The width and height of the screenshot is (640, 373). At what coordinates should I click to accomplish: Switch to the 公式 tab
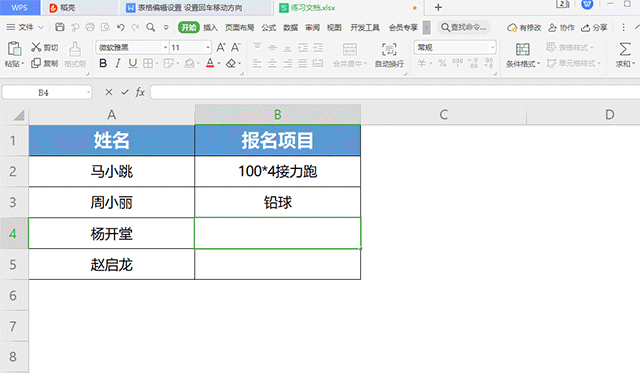[269, 27]
